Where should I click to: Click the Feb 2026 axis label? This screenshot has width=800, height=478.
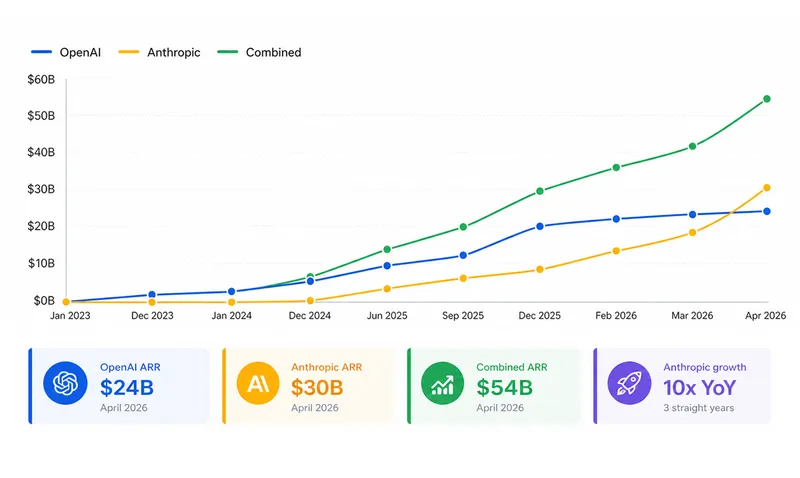point(616,316)
